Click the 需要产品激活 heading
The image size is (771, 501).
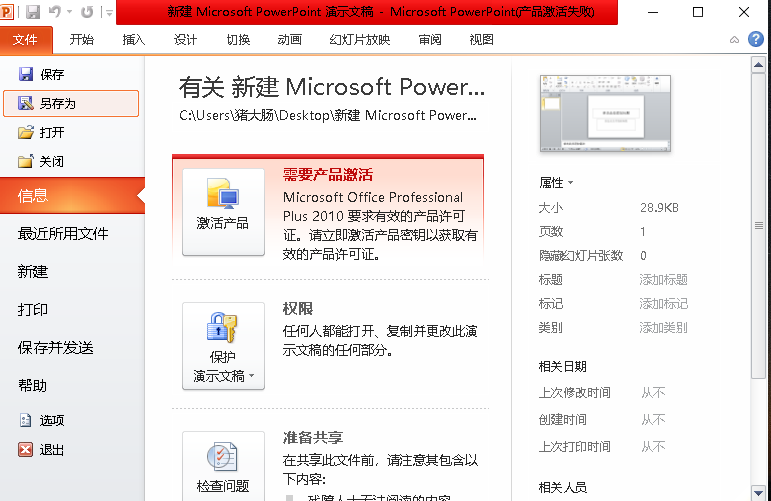(x=328, y=175)
